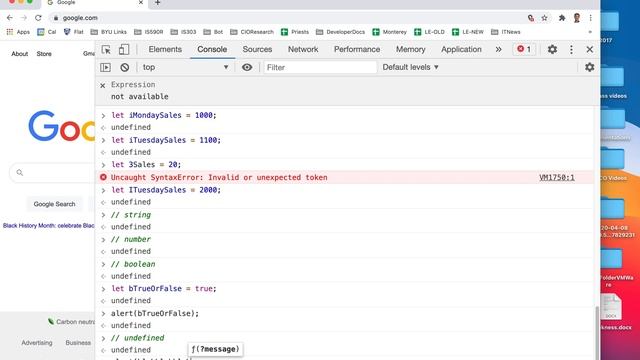This screenshot has height=360, width=640.
Task: Bookmark this page with star icon
Action: [x=544, y=18]
